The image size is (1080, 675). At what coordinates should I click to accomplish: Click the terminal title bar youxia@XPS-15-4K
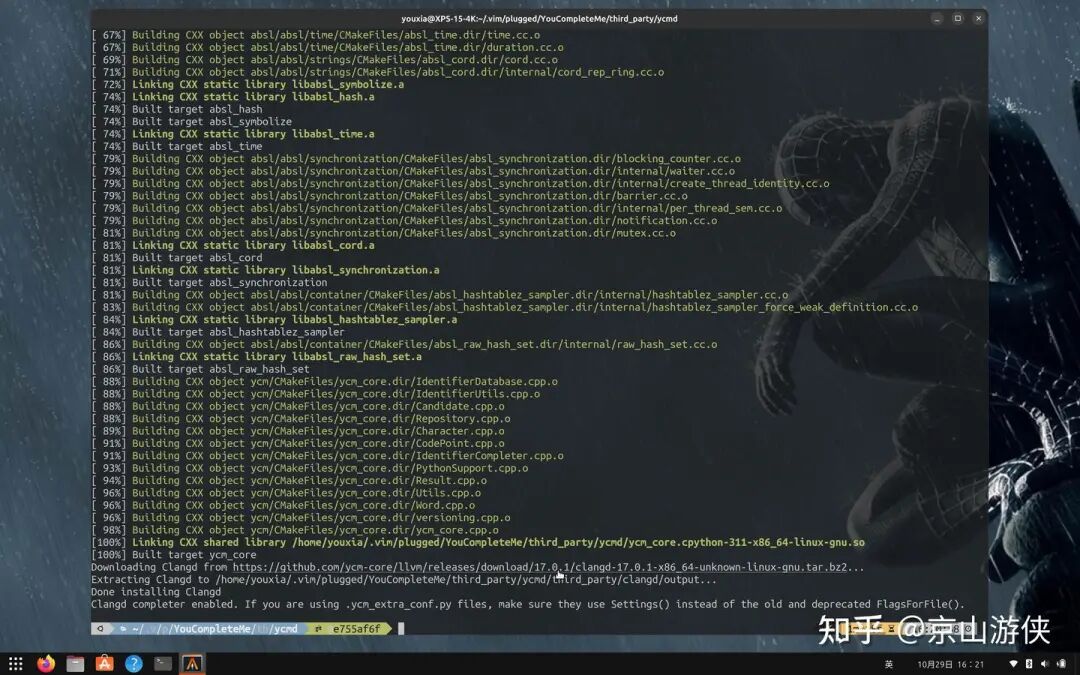tap(539, 19)
